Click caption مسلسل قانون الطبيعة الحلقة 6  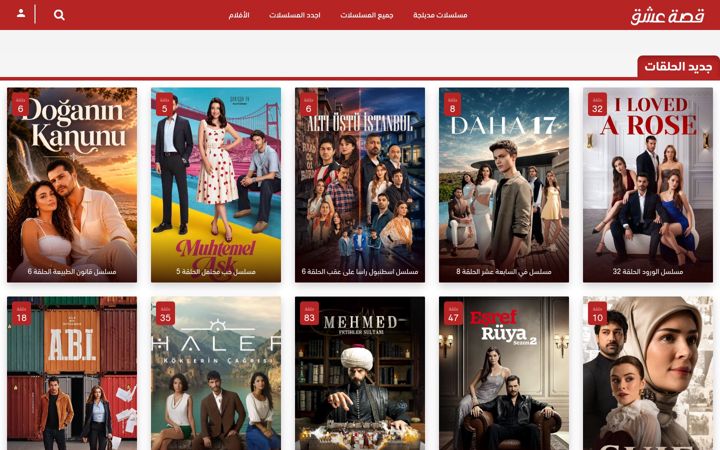72,272
